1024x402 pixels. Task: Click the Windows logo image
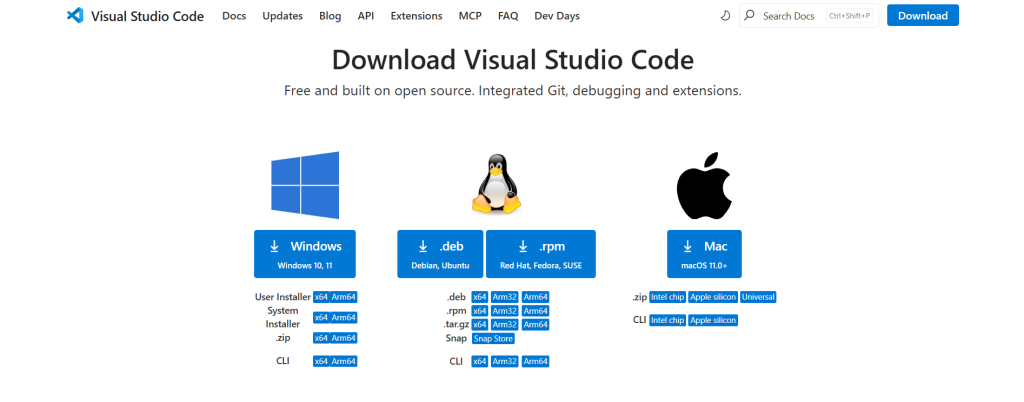pyautogui.click(x=305, y=186)
